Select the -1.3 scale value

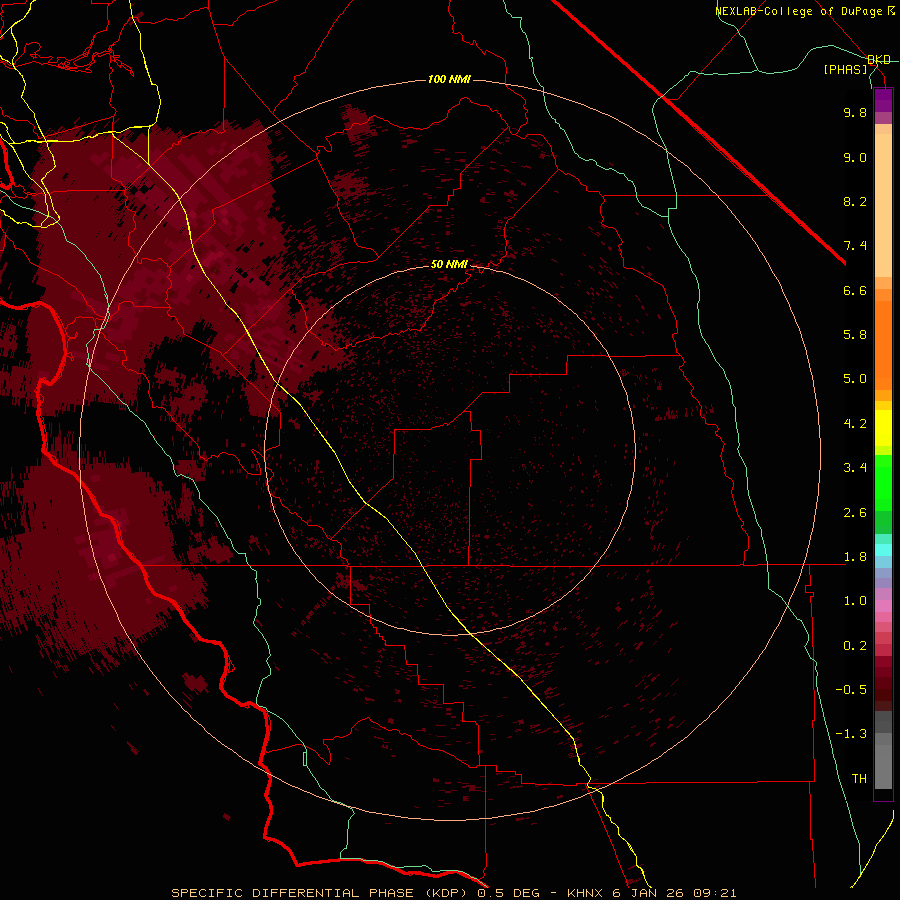tap(851, 734)
